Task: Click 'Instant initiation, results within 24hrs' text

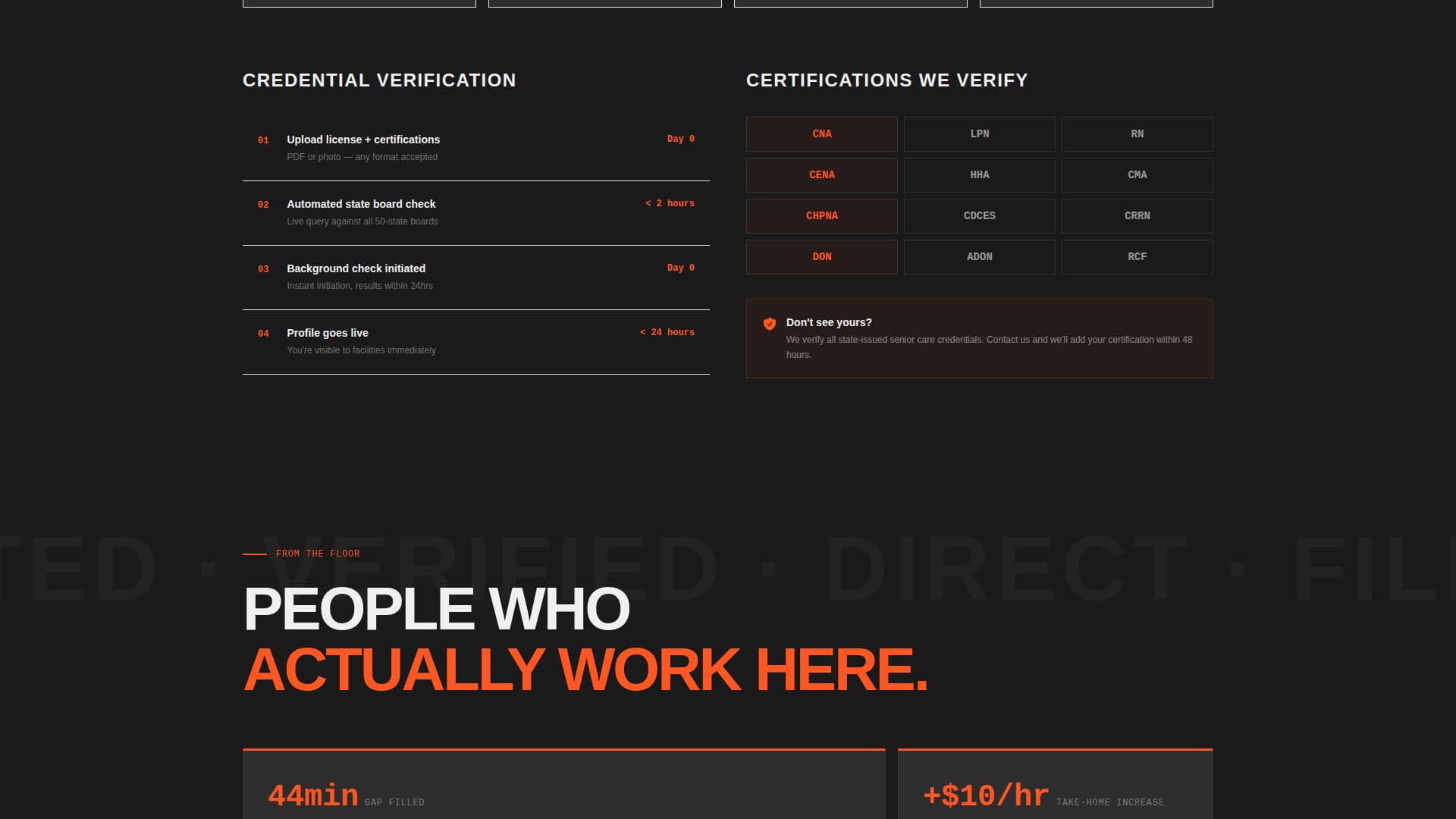Action: click(x=360, y=286)
